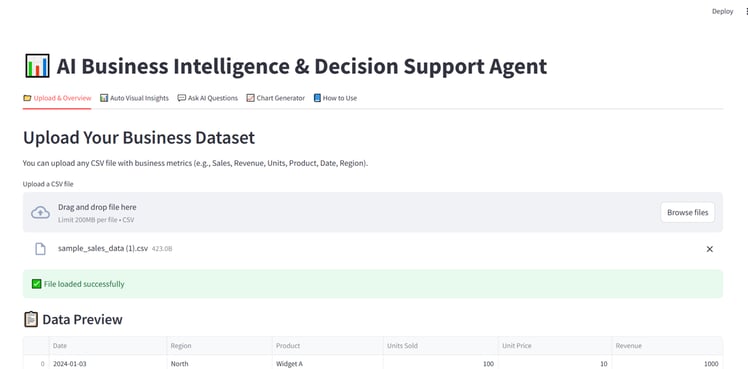Click the bar chart logo icon beside title
The image size is (748, 369).
[x=37, y=66]
